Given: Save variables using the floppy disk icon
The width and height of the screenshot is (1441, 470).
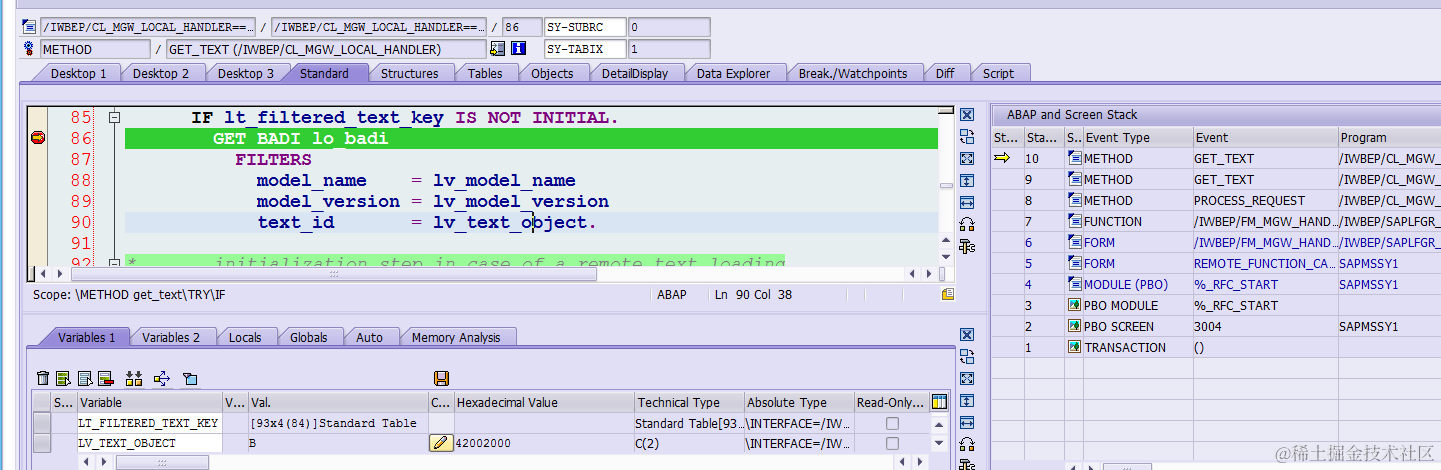Looking at the screenshot, I should pyautogui.click(x=441, y=378).
